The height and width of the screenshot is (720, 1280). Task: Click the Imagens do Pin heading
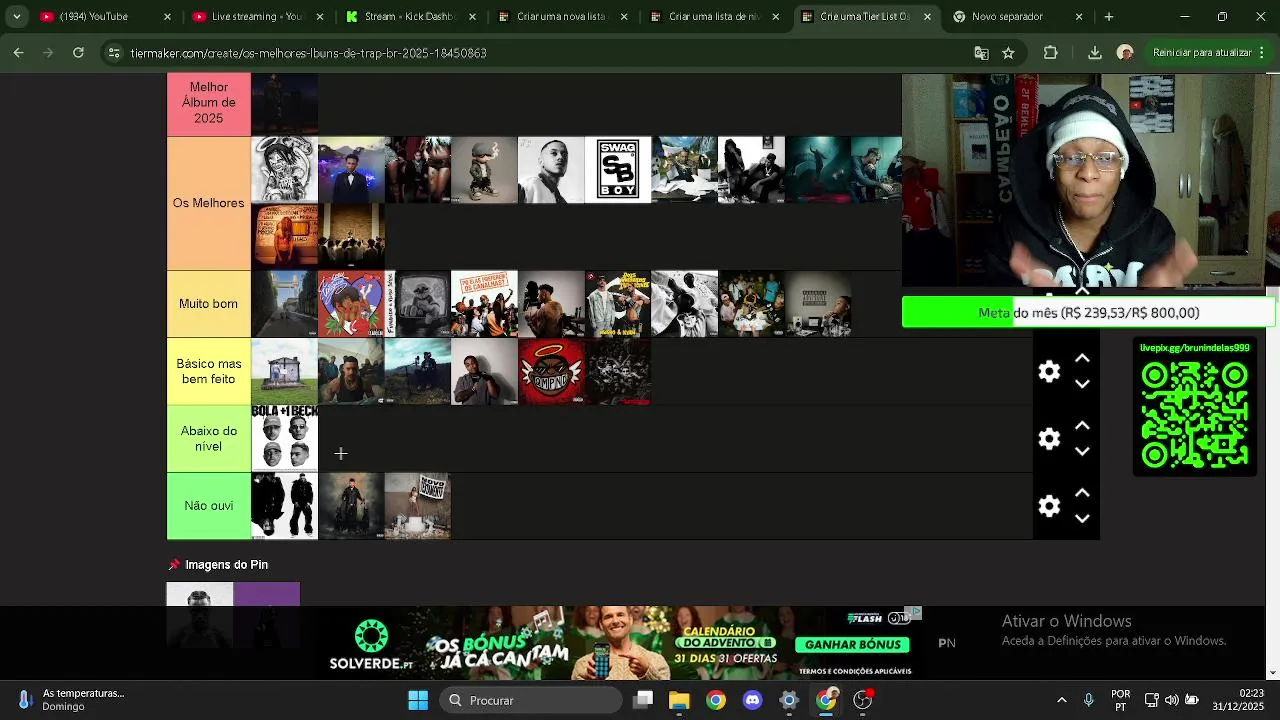[x=227, y=565]
